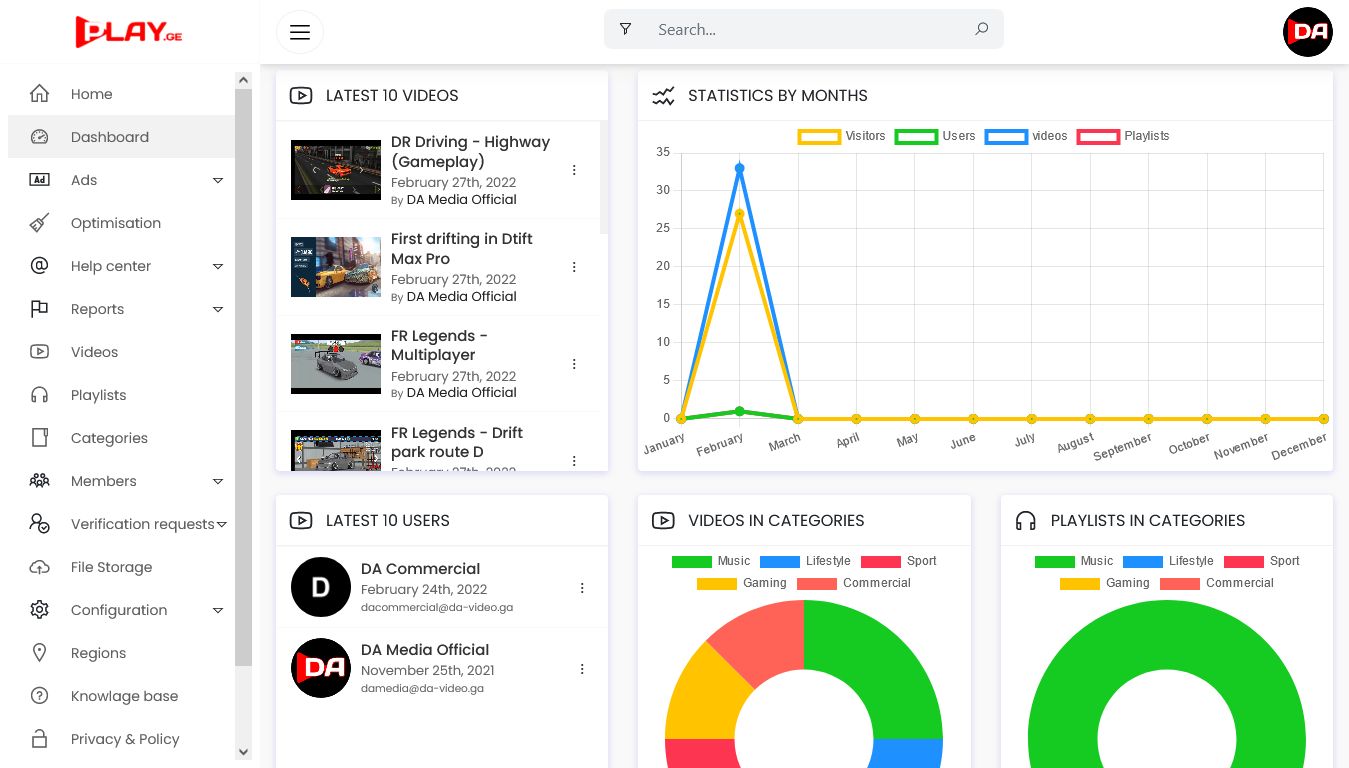1349x768 pixels.
Task: Click the Play.ge logo
Action: [129, 31]
